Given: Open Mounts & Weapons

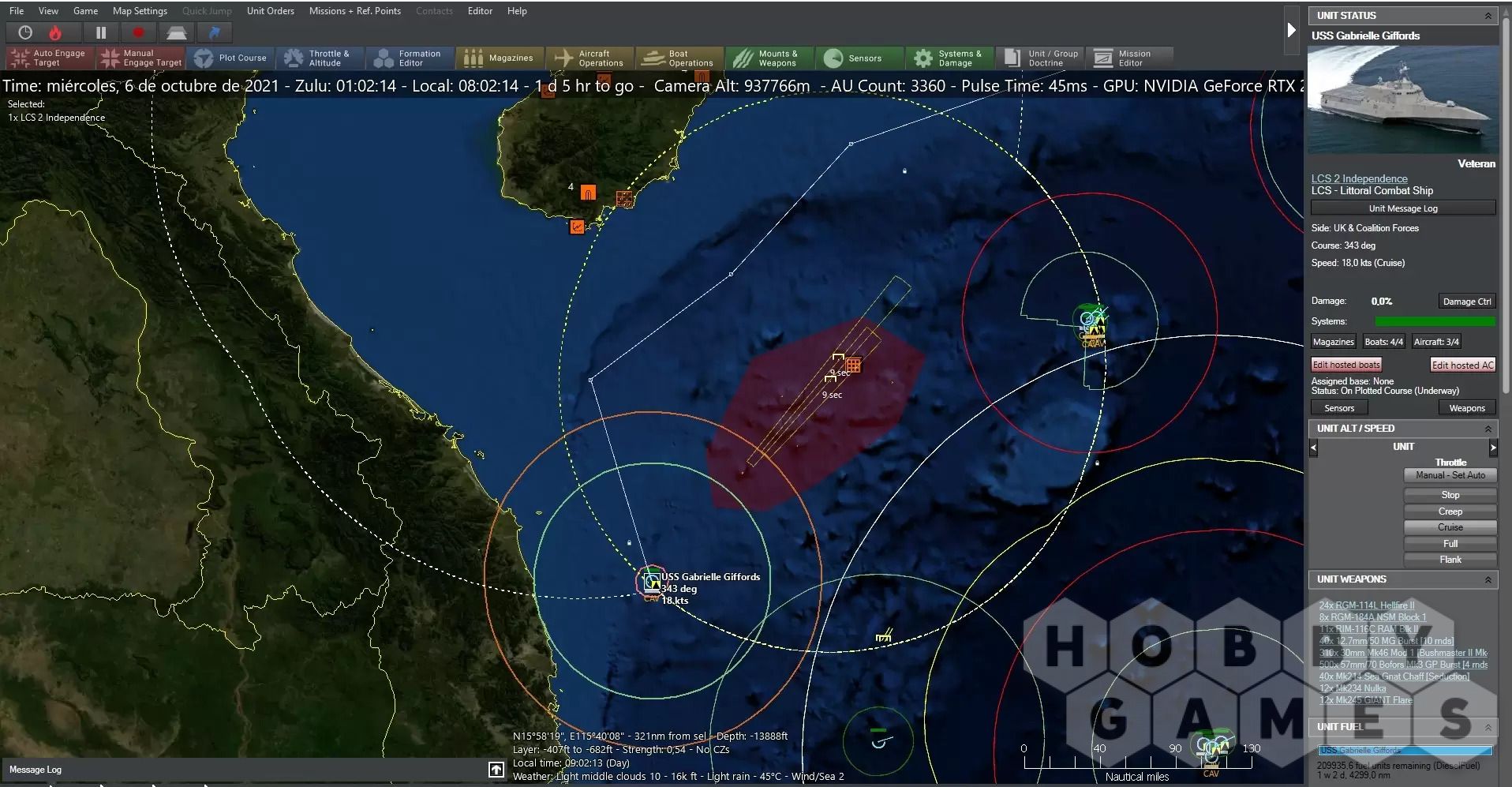Looking at the screenshot, I should click(x=769, y=58).
